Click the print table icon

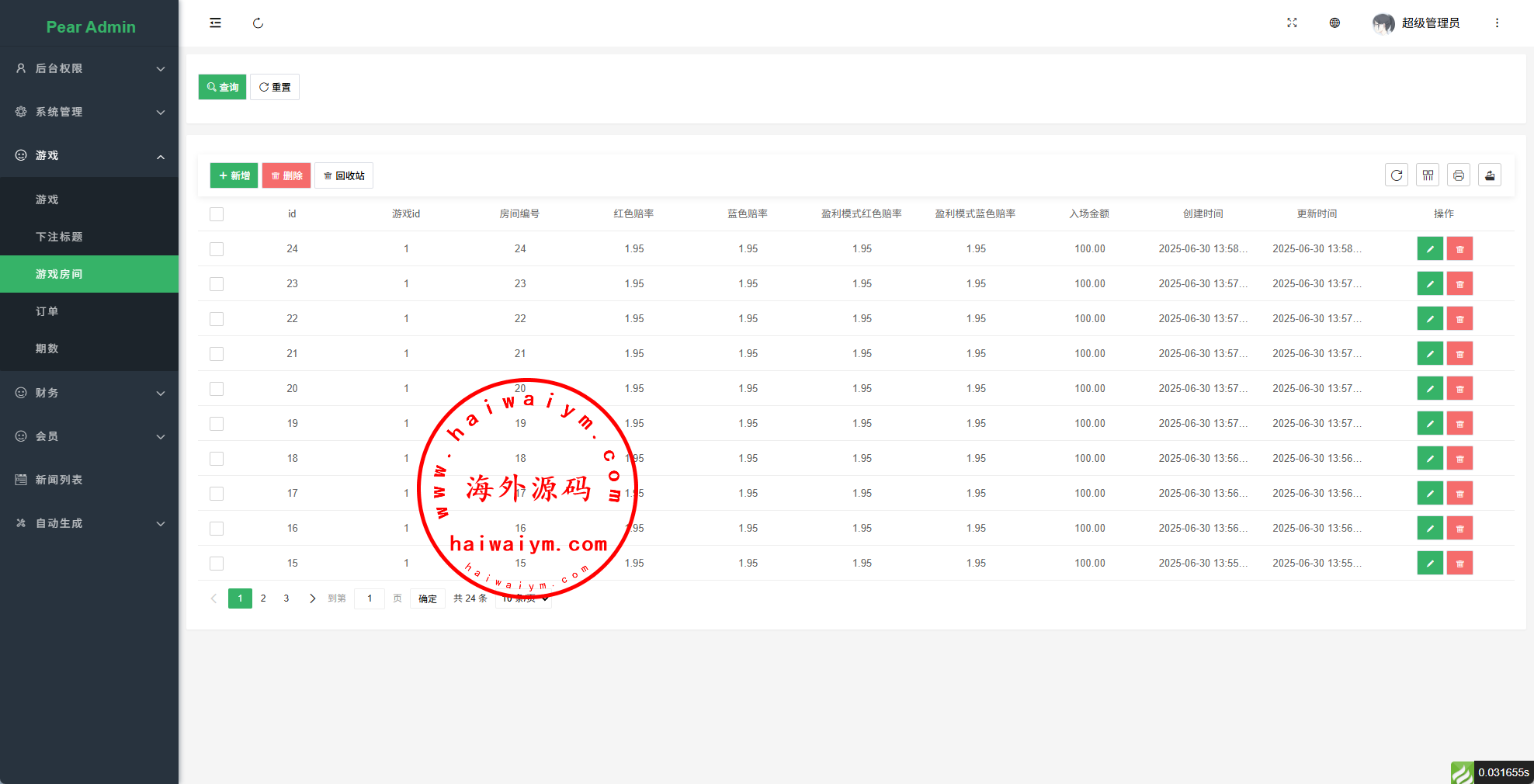pyautogui.click(x=1458, y=175)
